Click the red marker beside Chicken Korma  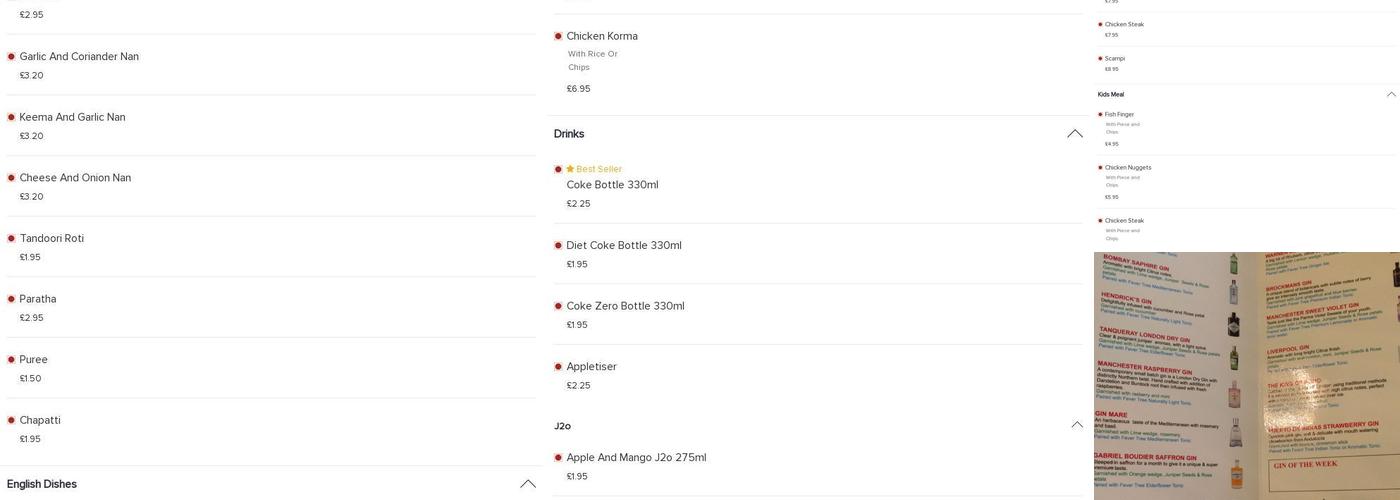(x=558, y=37)
